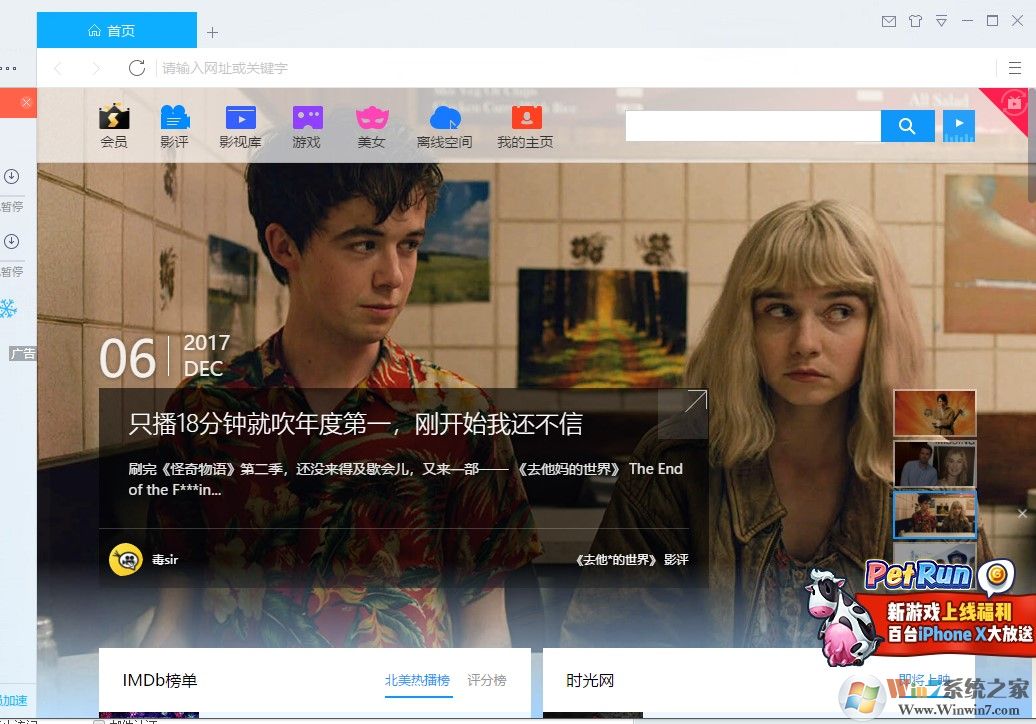1036x724 pixels.
Task: Click the article summary text 刷完《怪奇物语》
Action: [405, 479]
